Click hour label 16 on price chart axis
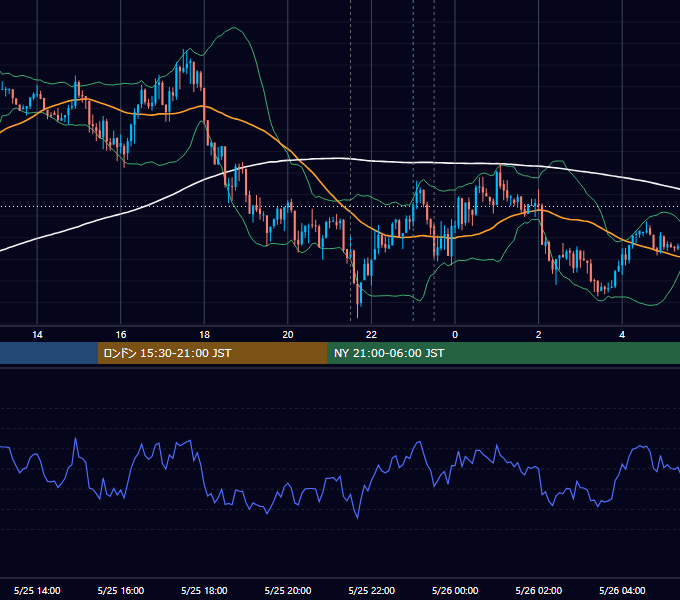 coord(121,335)
